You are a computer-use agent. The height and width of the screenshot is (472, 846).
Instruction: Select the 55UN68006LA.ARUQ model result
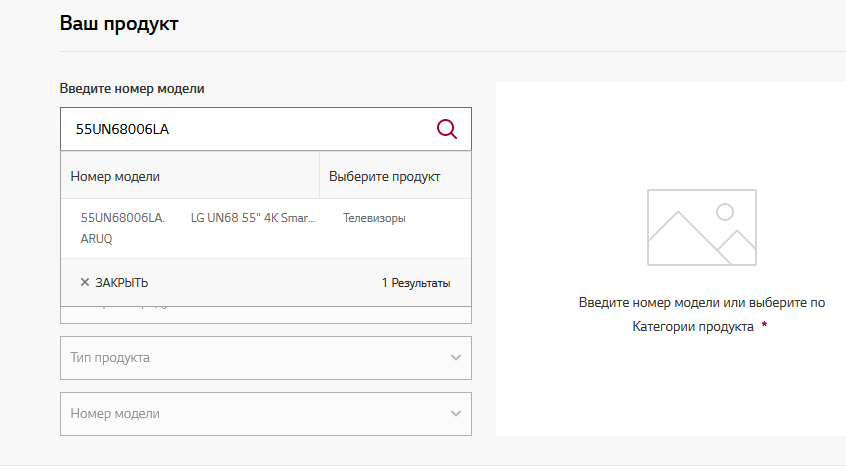coord(122,228)
